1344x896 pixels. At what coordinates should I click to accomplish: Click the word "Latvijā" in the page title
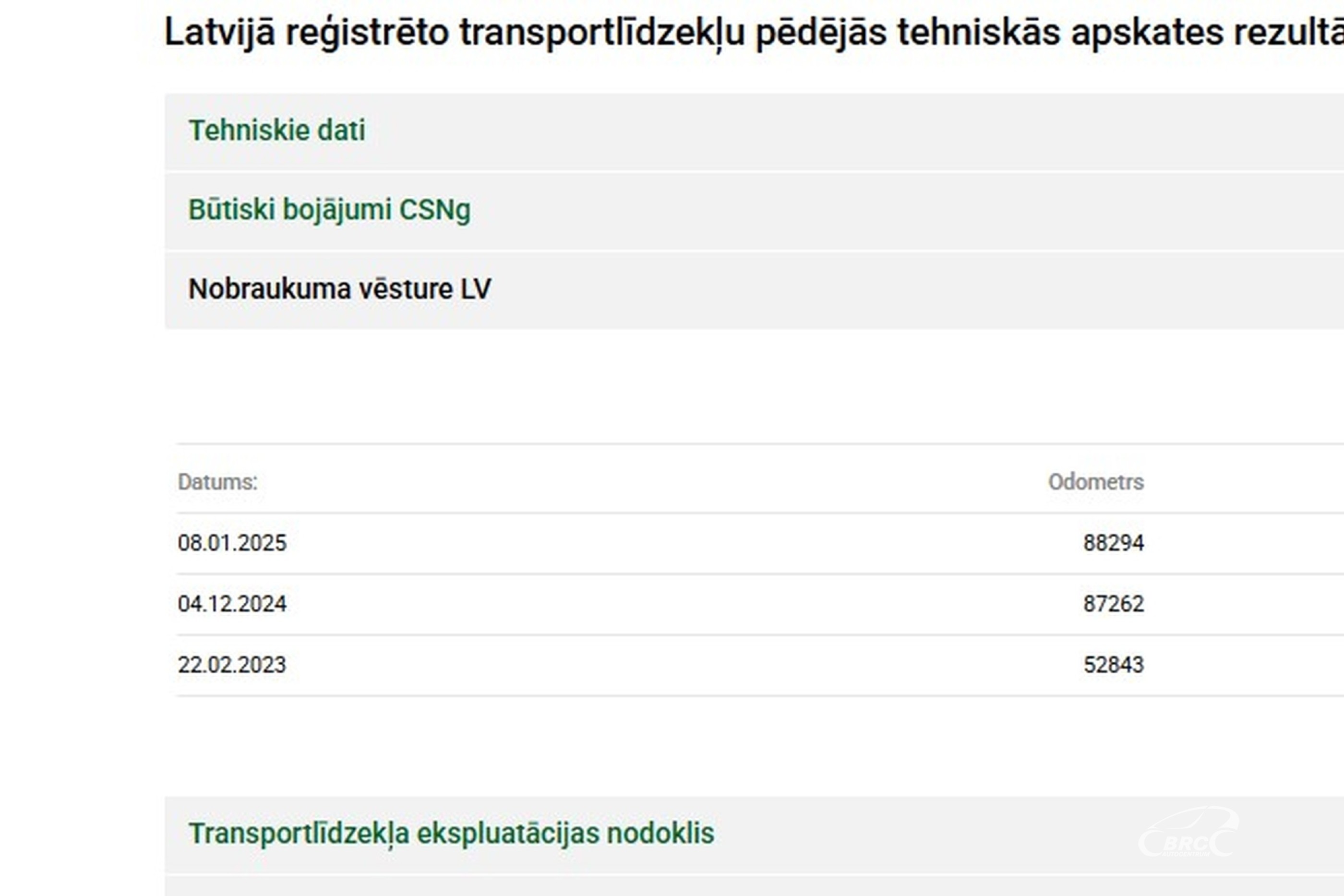(x=220, y=33)
